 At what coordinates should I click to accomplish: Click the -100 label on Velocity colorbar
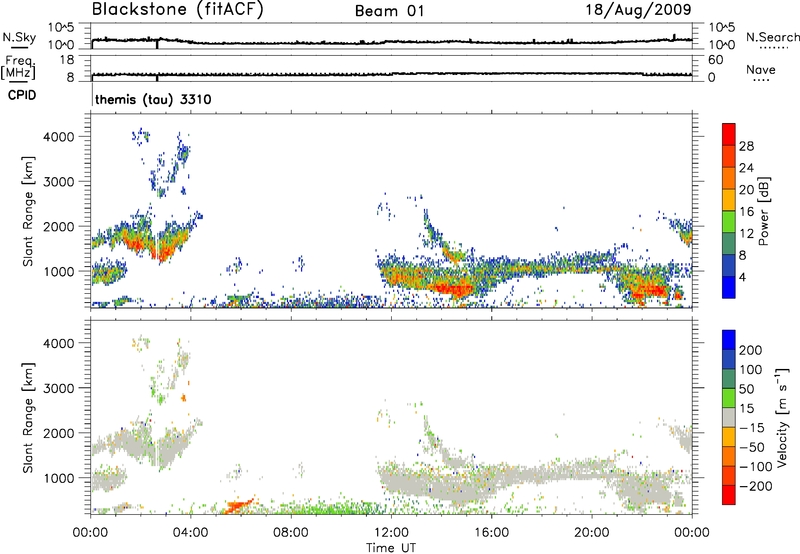click(x=756, y=467)
